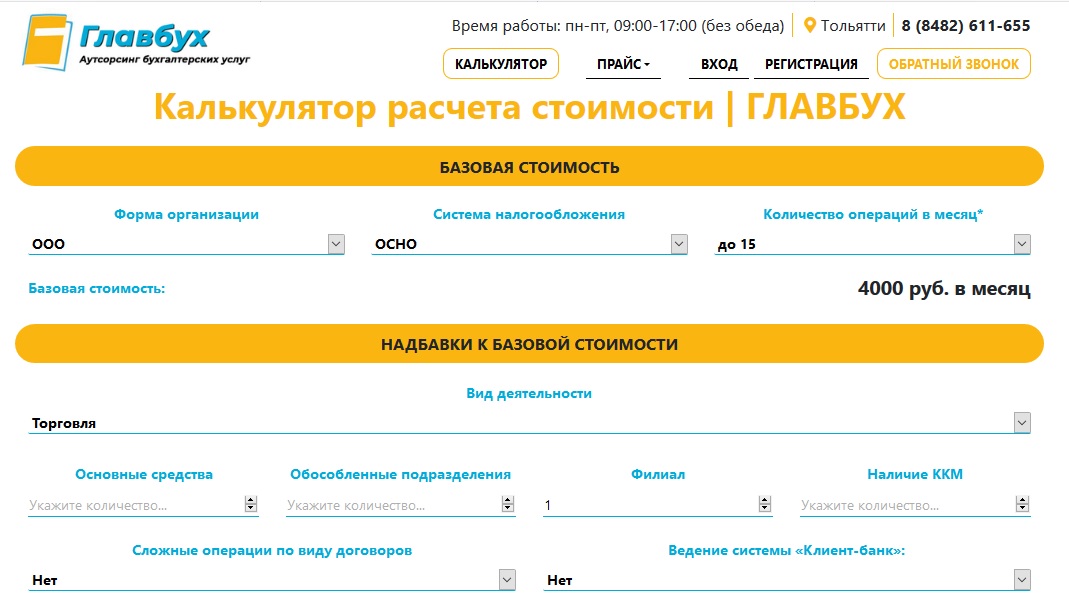1069x600 pixels.
Task: Click the Наличие ККМ stepper arrows
Action: [1022, 505]
